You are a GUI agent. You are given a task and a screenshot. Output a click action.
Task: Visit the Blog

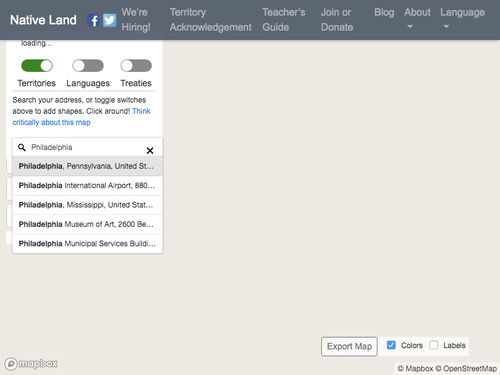pos(384,12)
